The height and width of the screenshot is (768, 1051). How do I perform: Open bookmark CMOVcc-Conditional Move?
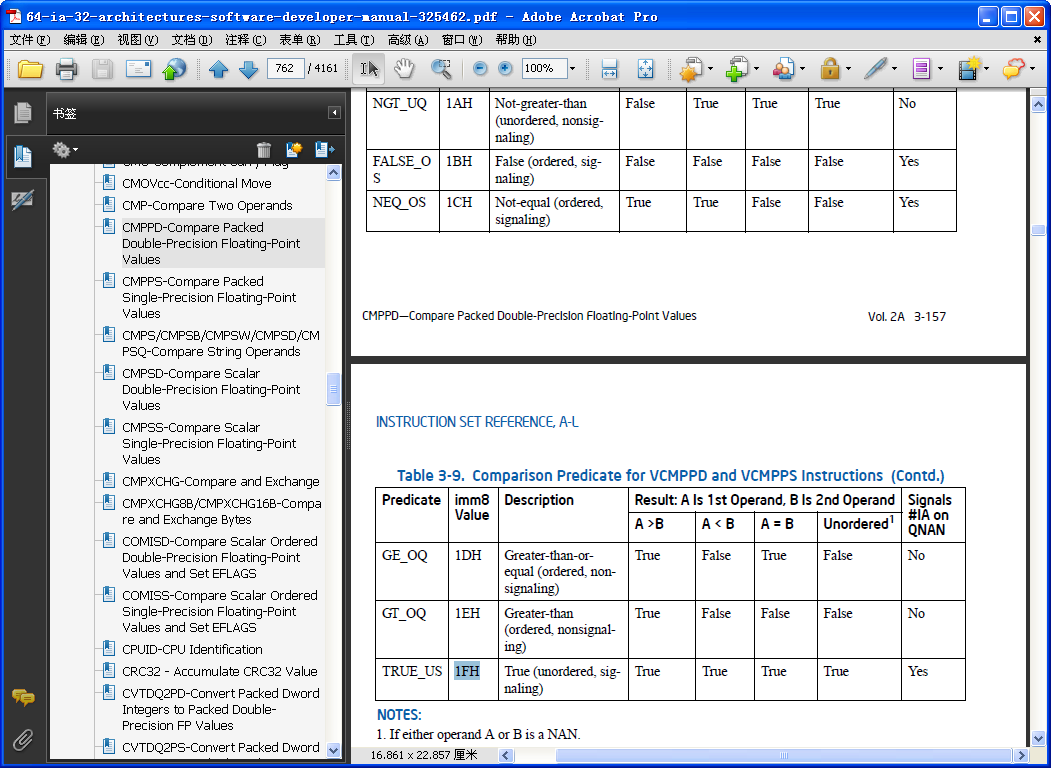coord(196,183)
